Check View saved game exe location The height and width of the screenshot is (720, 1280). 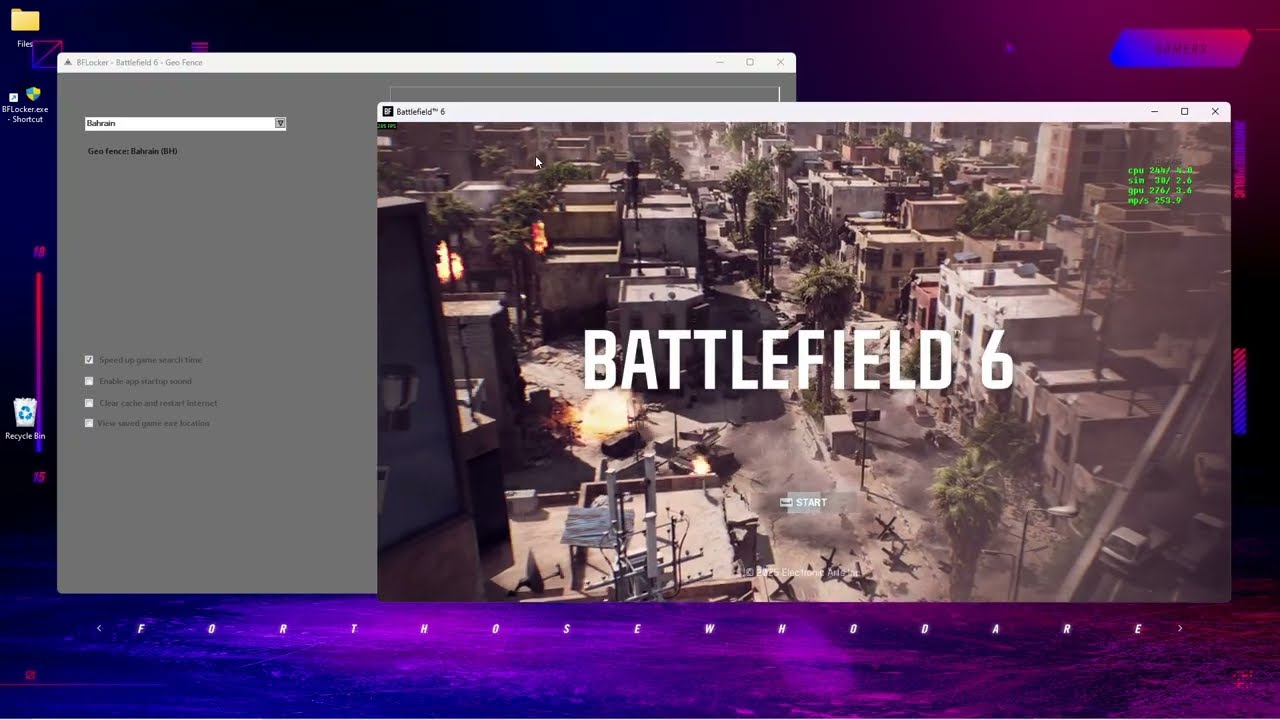(x=89, y=423)
